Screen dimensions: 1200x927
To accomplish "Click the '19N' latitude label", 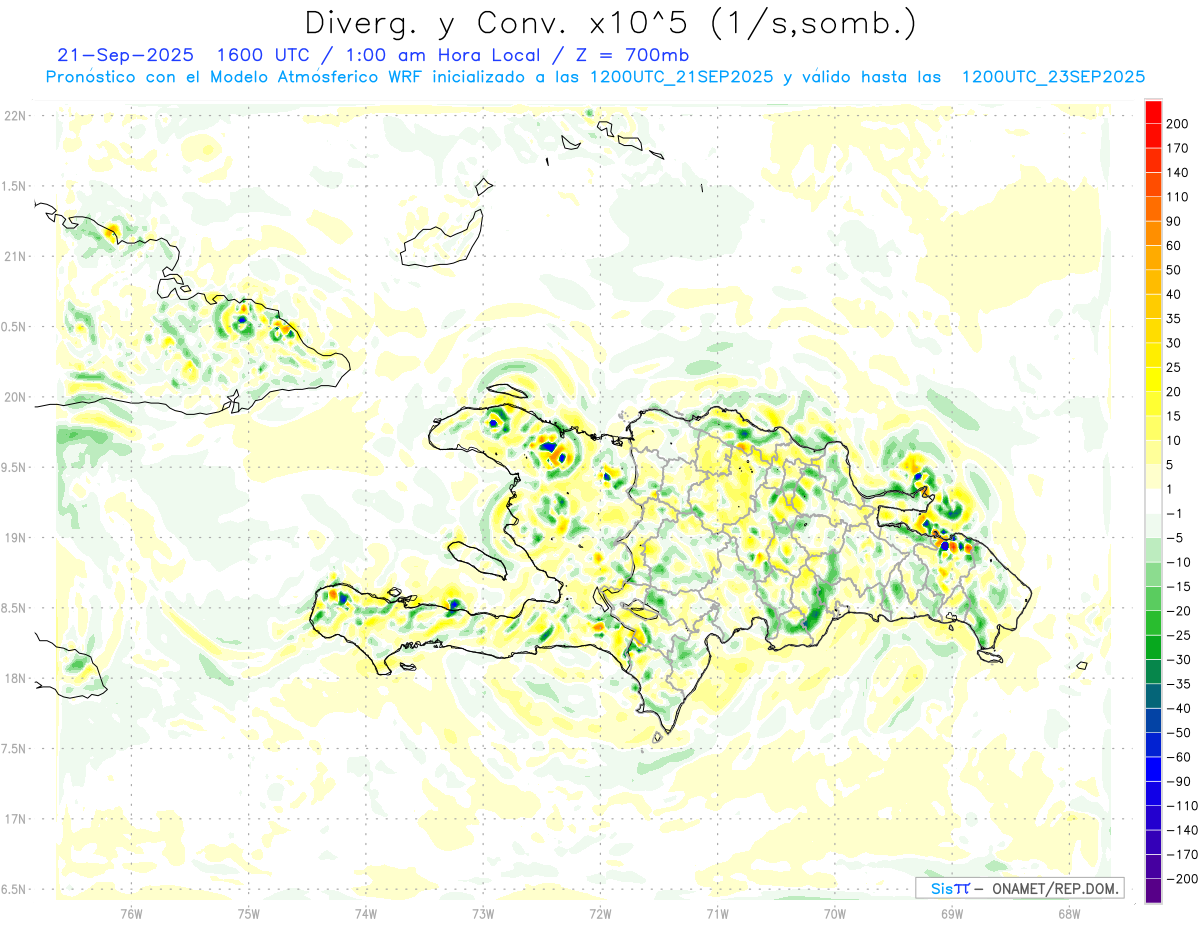I will tap(15, 538).
